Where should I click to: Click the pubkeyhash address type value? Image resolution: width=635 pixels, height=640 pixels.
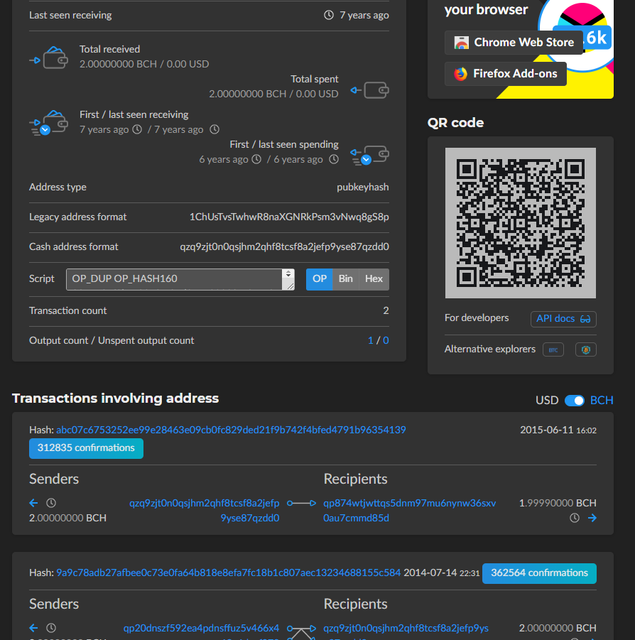click(362, 187)
